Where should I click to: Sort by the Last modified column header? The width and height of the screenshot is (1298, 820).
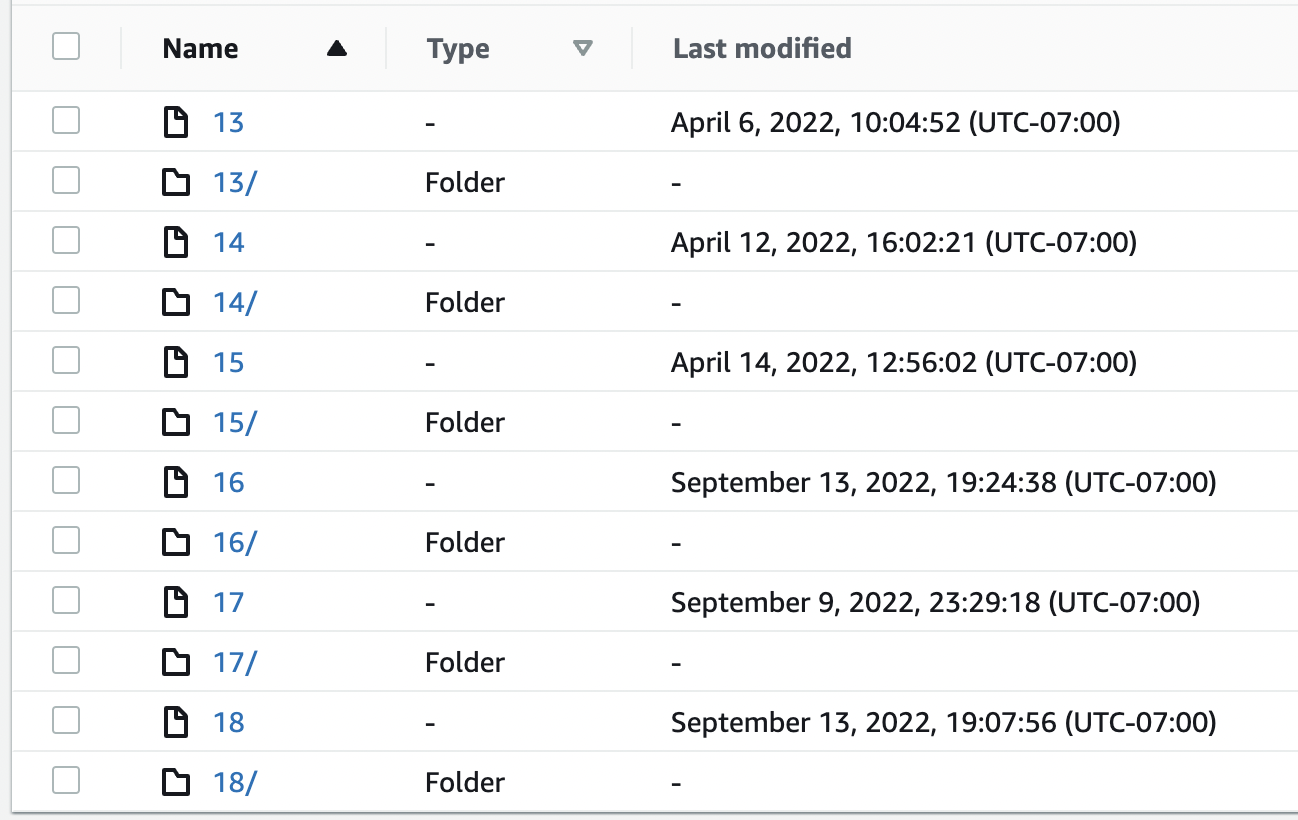pyautogui.click(x=762, y=48)
